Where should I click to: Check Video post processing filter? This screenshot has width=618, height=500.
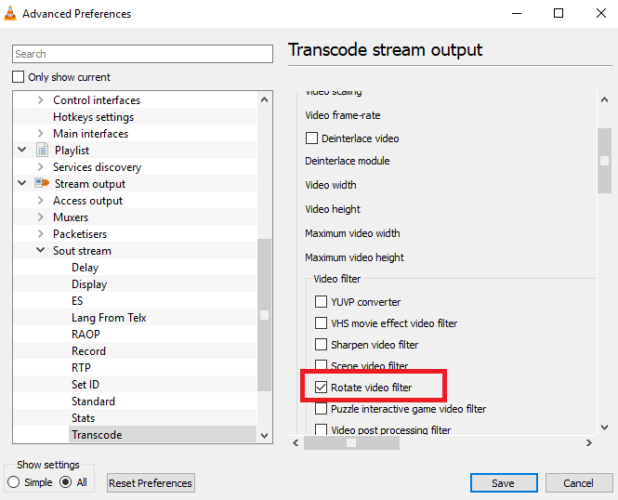click(321, 429)
